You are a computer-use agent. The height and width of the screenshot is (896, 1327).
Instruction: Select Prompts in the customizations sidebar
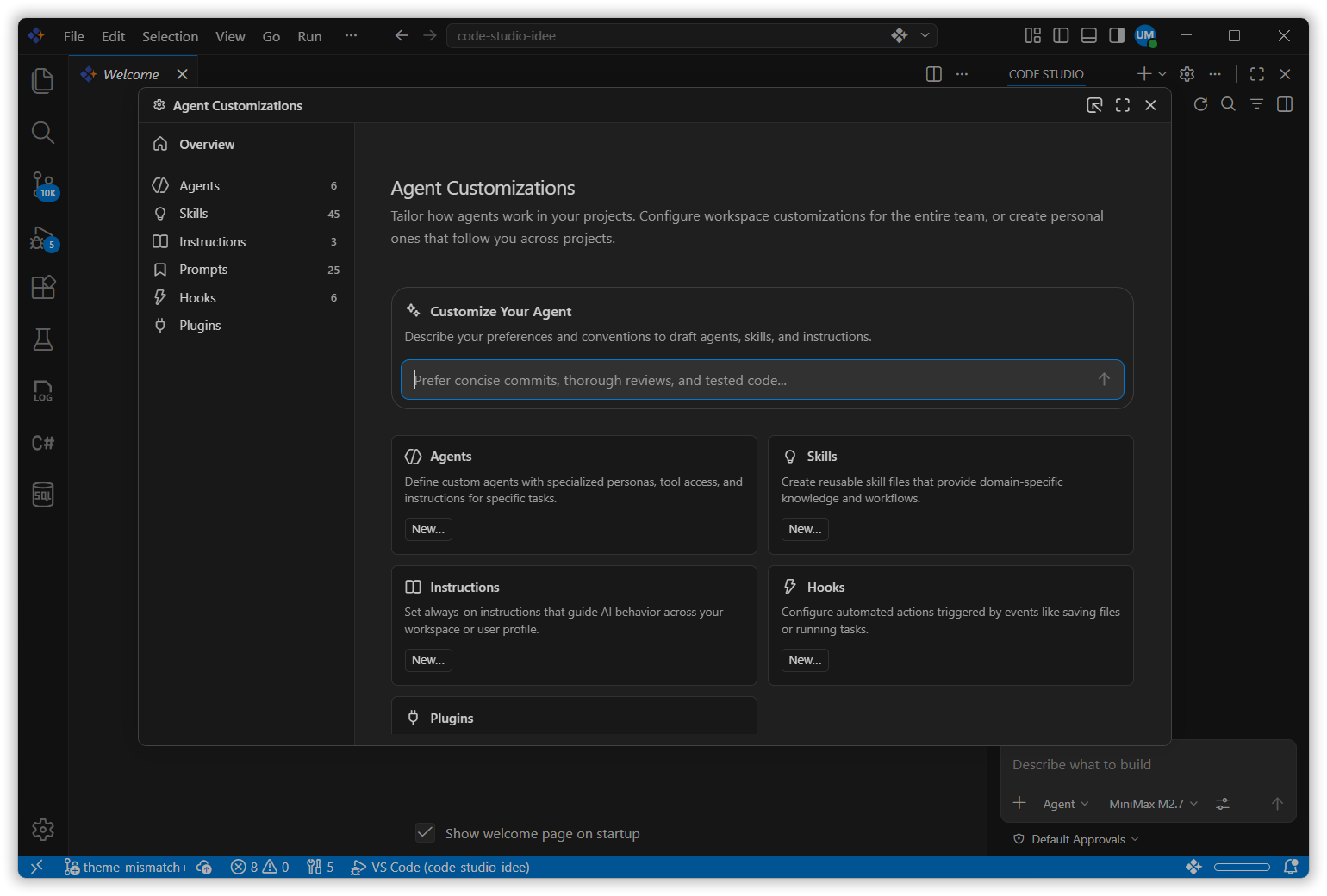pos(246,270)
